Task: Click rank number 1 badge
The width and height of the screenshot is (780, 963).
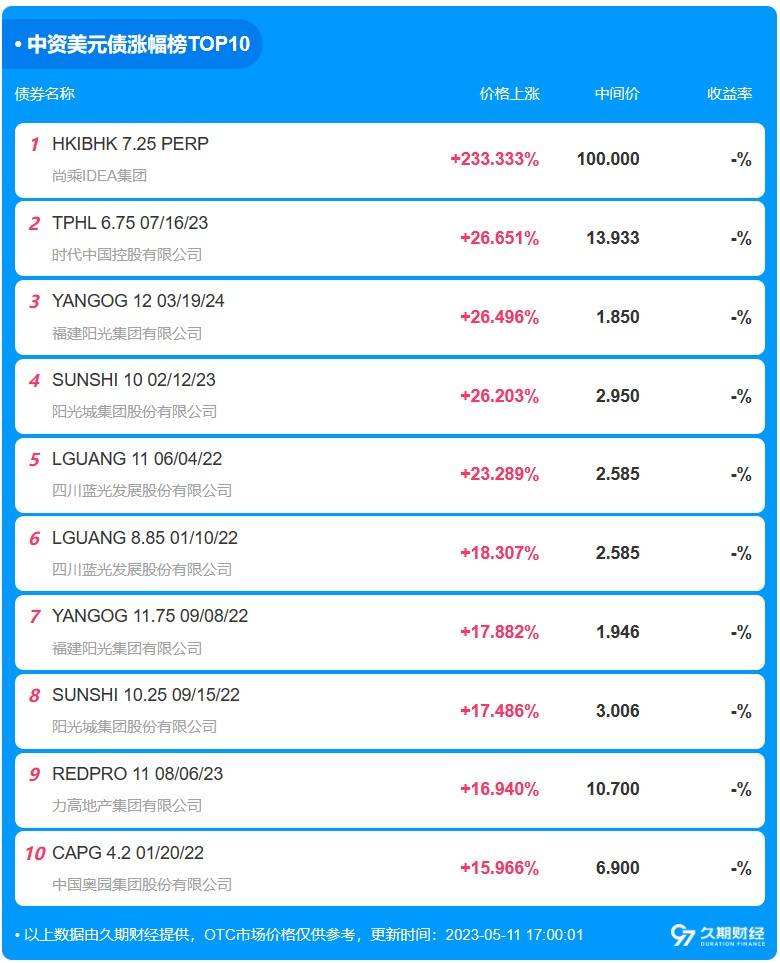Action: [34, 144]
